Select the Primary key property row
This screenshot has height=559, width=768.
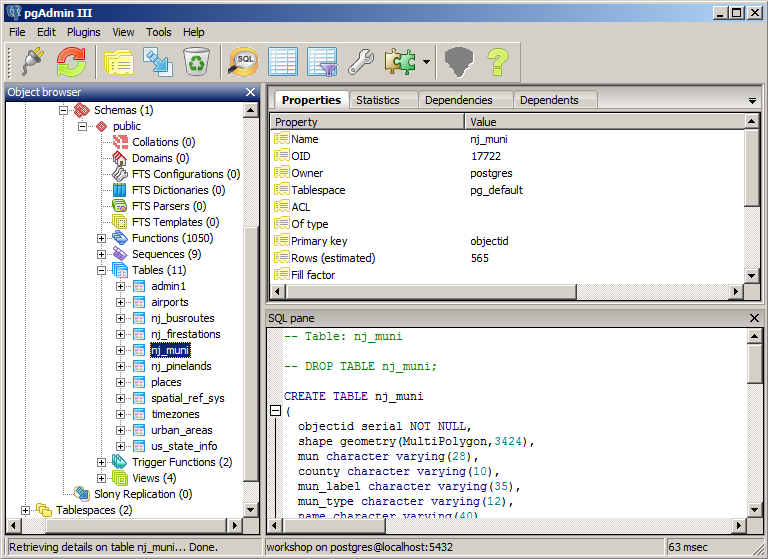click(x=507, y=241)
